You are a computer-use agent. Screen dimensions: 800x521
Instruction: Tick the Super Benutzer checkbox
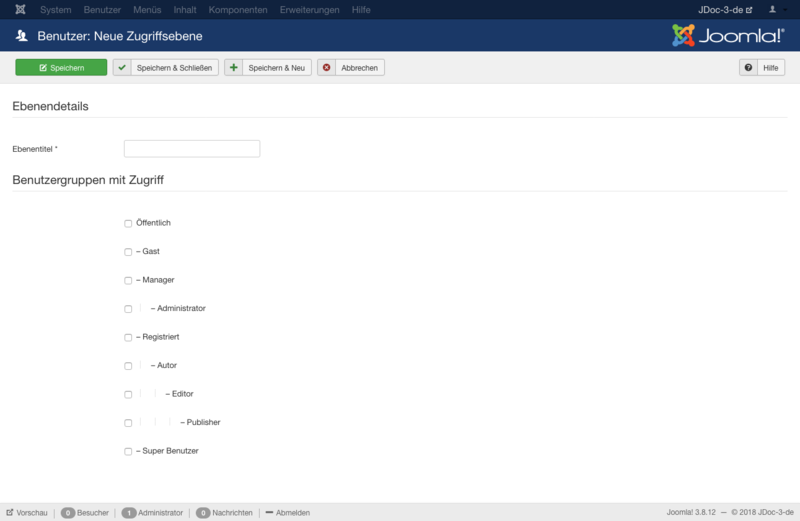[x=128, y=451]
